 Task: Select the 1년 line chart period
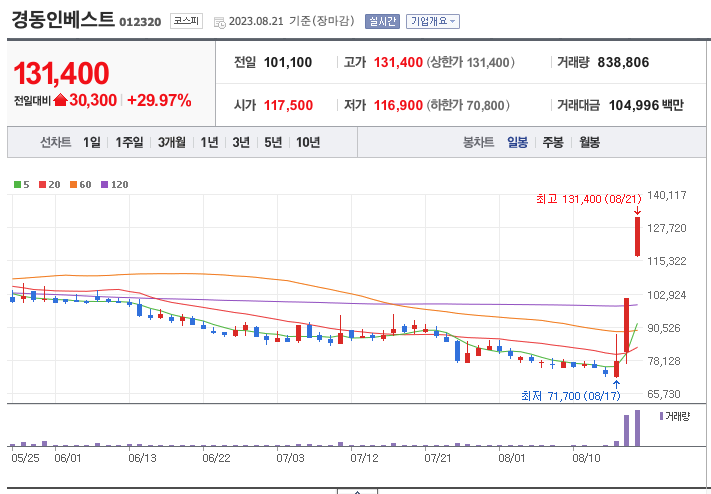(209, 142)
